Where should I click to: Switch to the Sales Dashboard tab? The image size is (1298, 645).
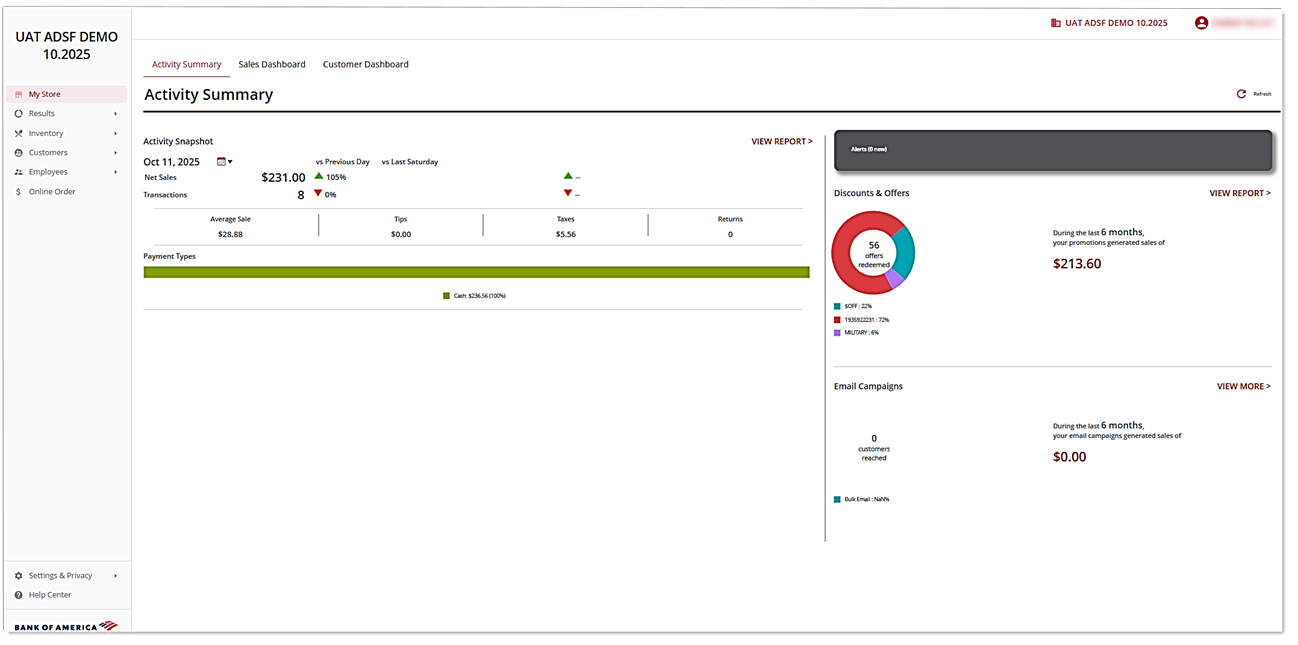pyautogui.click(x=272, y=64)
